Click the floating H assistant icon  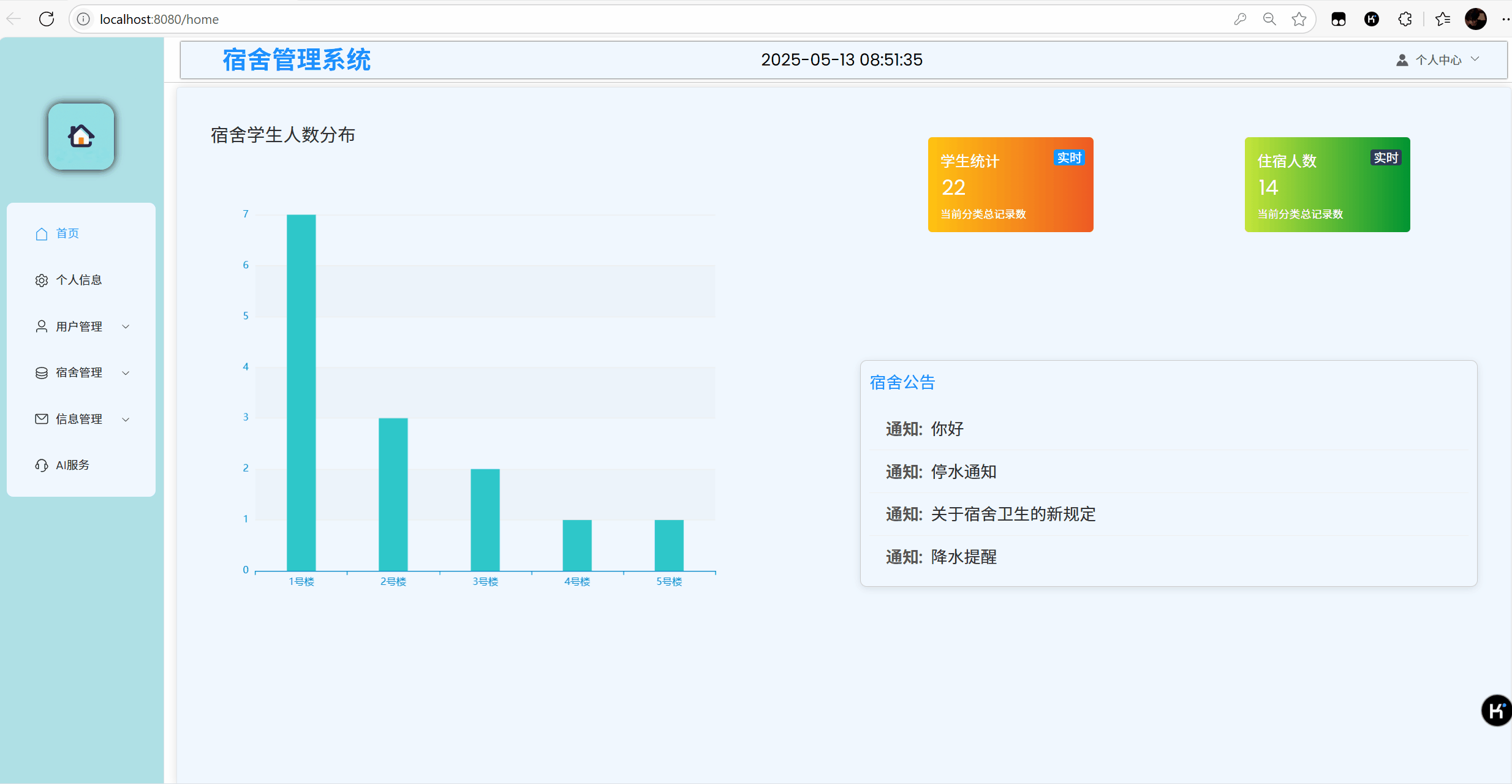coord(1495,710)
